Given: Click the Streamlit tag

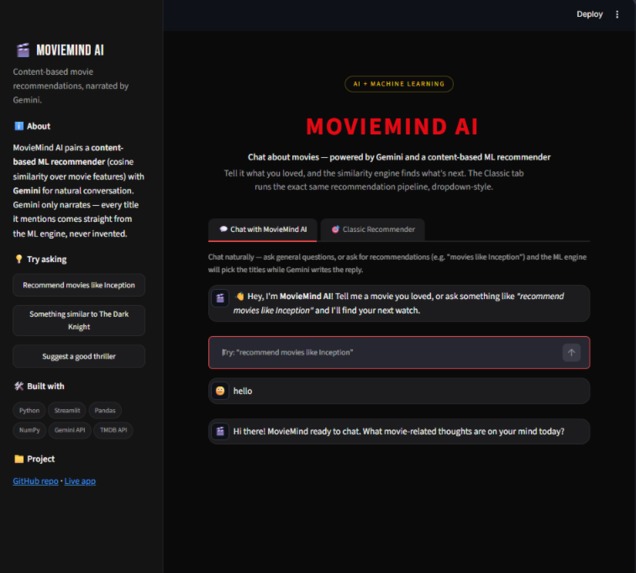Looking at the screenshot, I should pyautogui.click(x=67, y=410).
